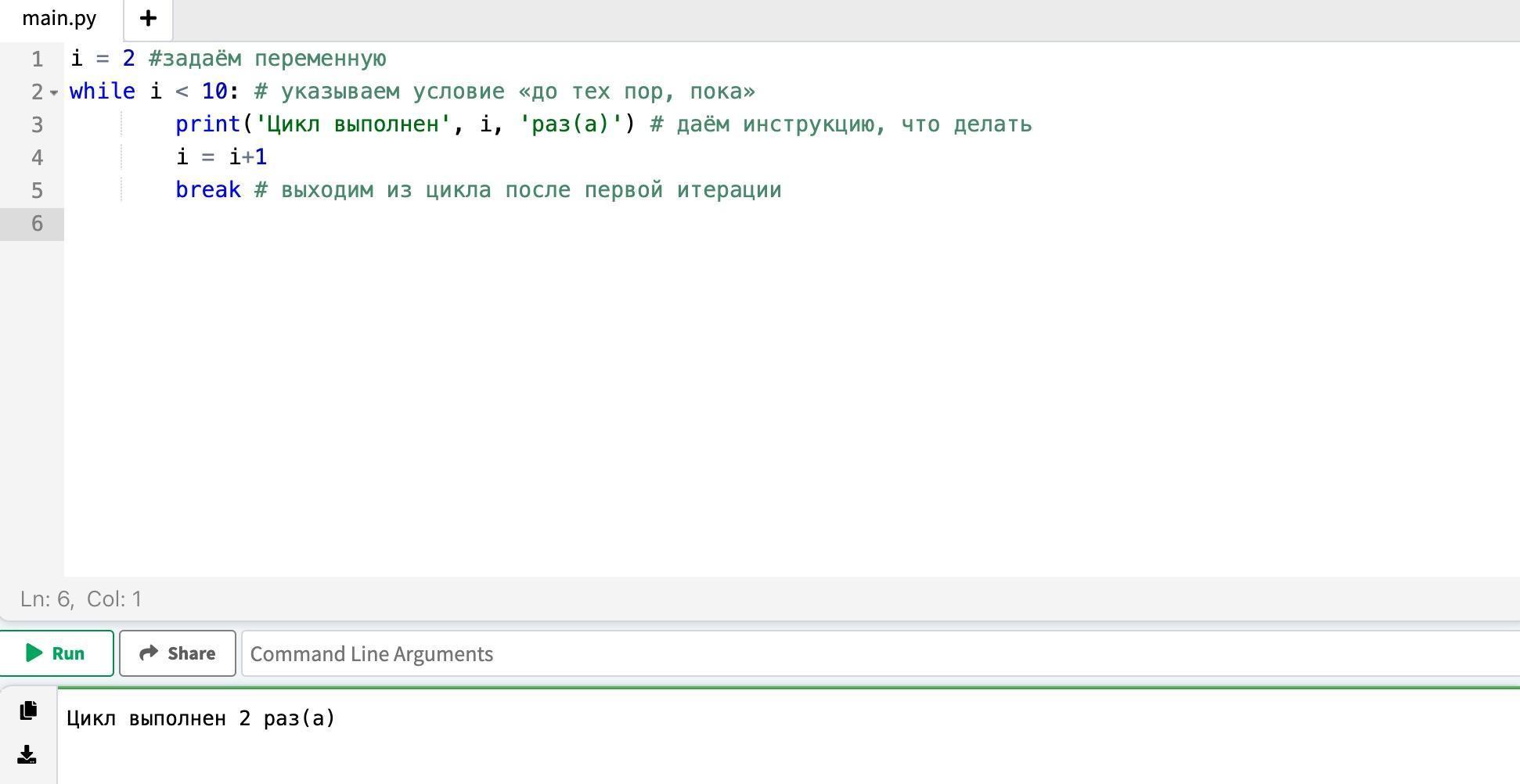This screenshot has width=1520, height=784.
Task: Place cursor on 'break' keyword
Action: (x=208, y=190)
